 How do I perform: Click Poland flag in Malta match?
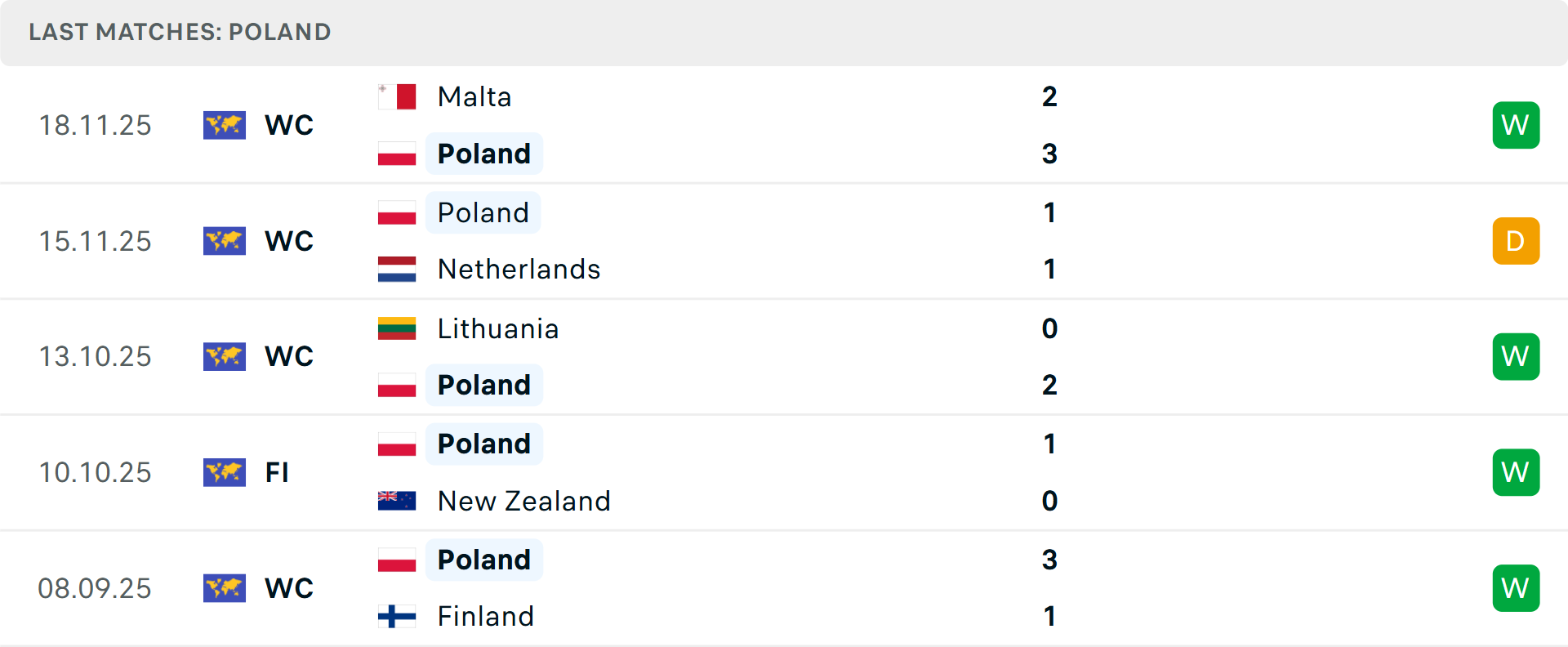pyautogui.click(x=397, y=154)
